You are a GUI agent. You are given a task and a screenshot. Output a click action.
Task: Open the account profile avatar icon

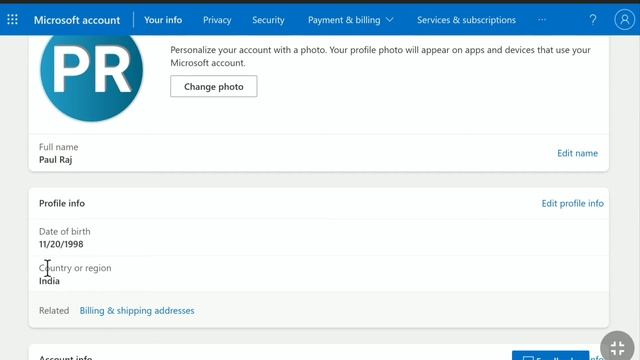(x=624, y=20)
